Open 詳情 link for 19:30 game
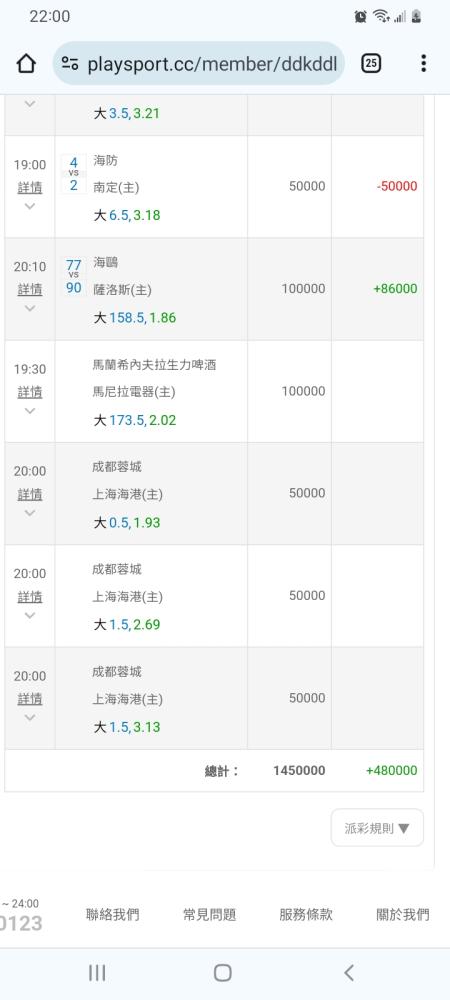450x1000 pixels. point(29,392)
